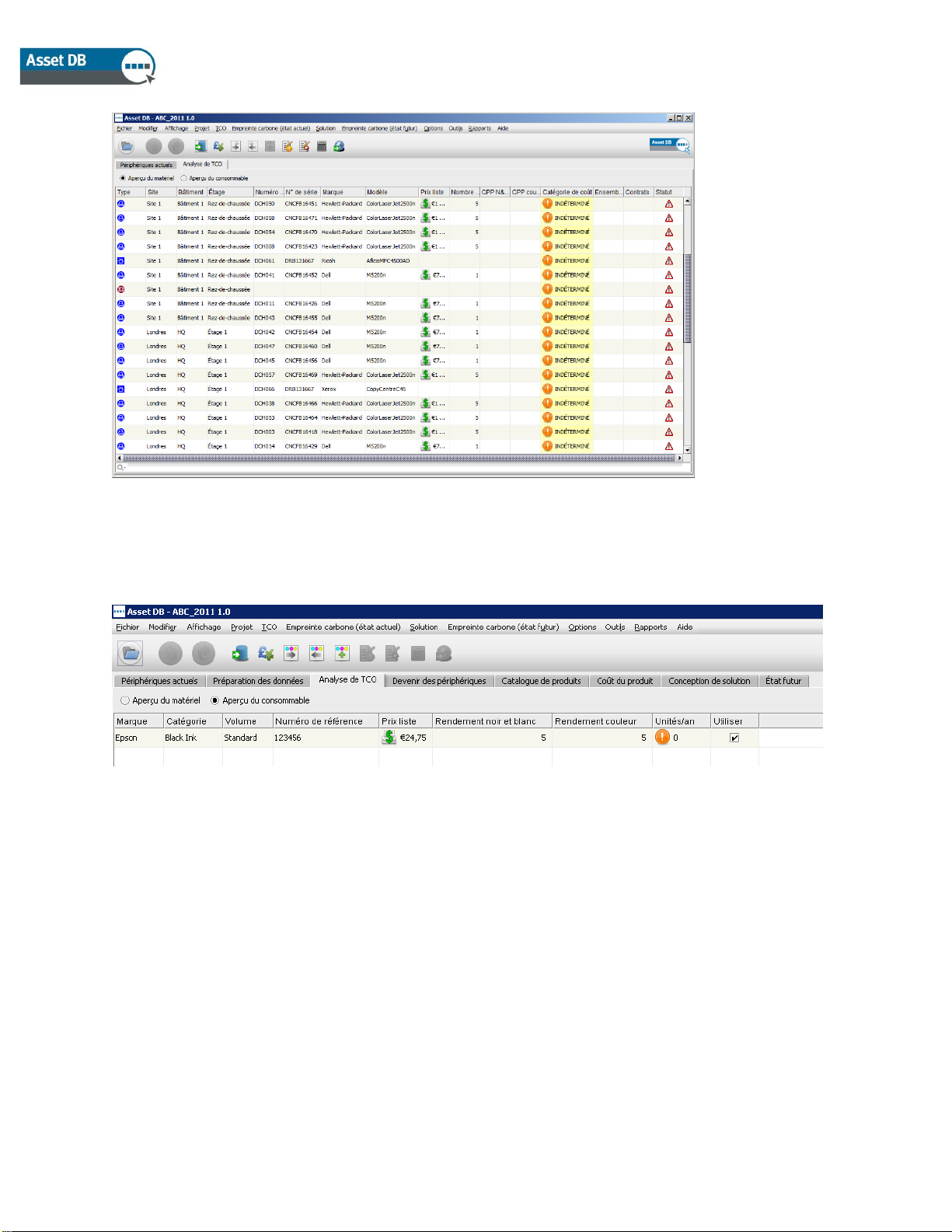The width and height of the screenshot is (952, 1232).
Task: Open Rapports menu in consumables window
Action: tap(650, 626)
